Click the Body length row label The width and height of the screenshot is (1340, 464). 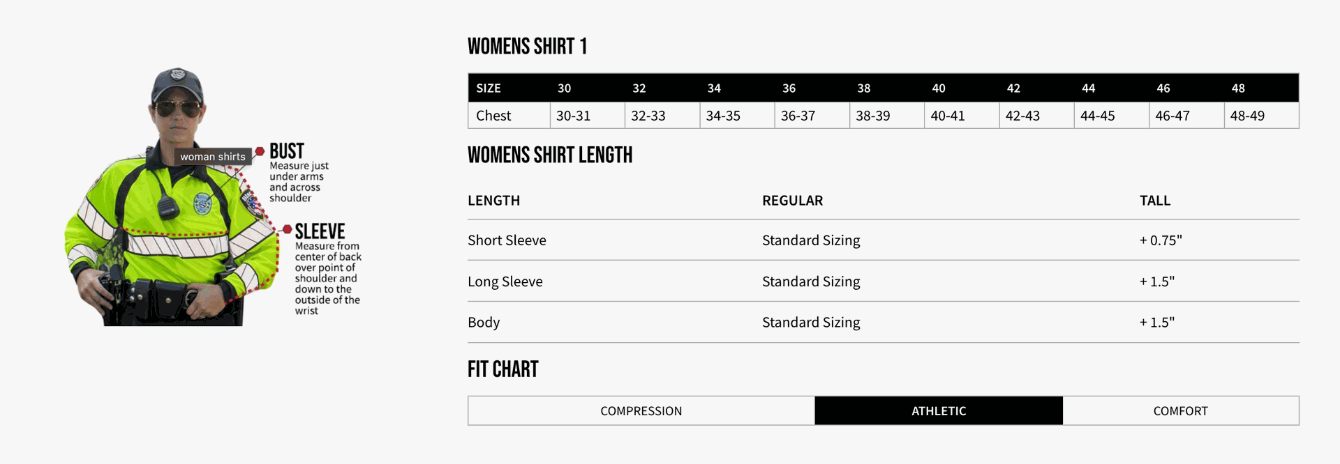pos(484,322)
